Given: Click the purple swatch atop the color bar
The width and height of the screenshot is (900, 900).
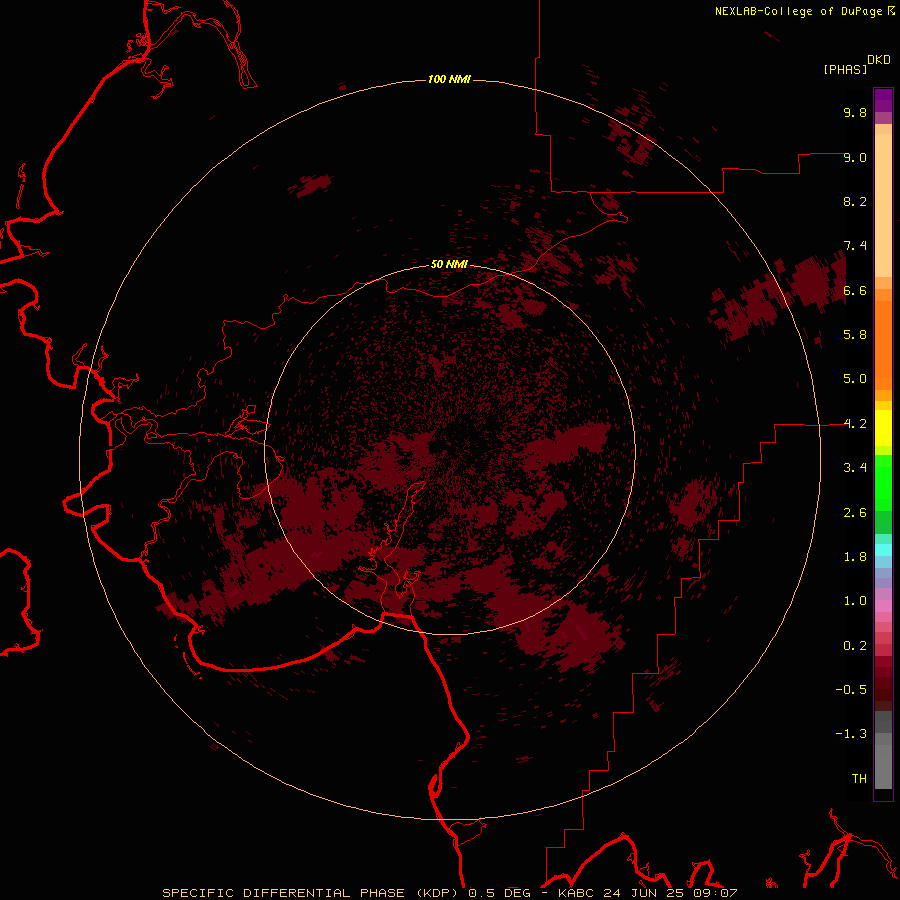Looking at the screenshot, I should click(883, 100).
